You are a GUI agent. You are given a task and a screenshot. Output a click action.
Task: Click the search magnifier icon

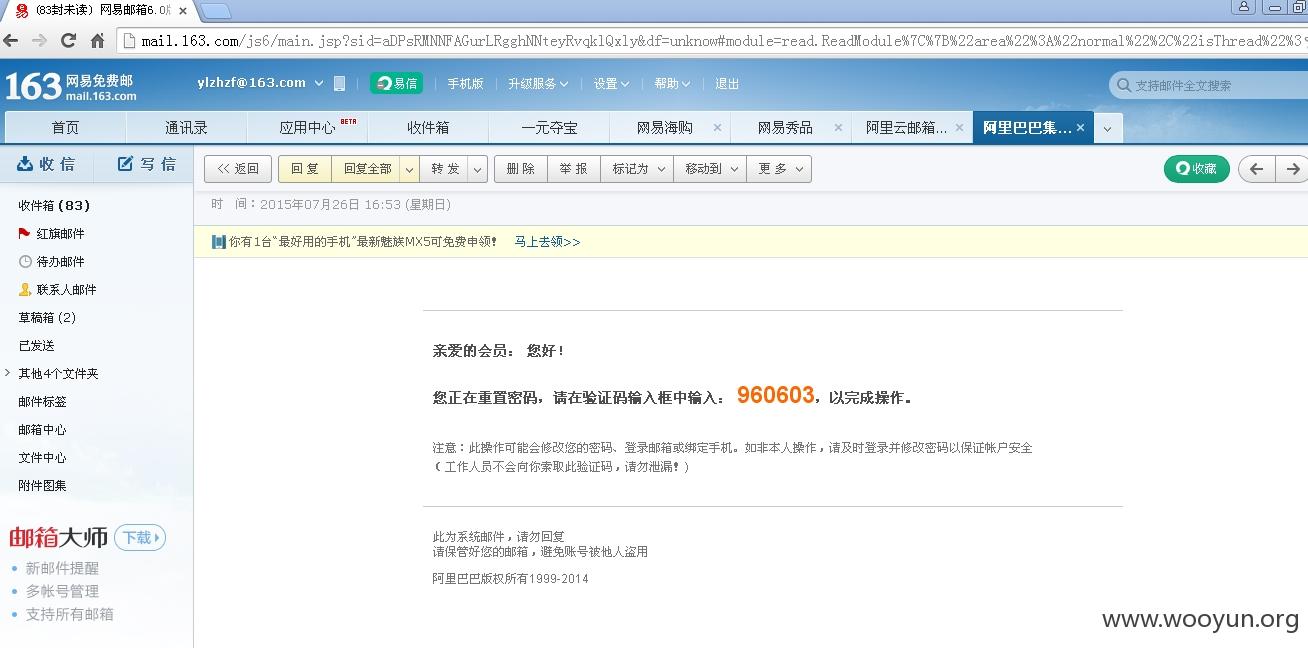coord(1123,85)
